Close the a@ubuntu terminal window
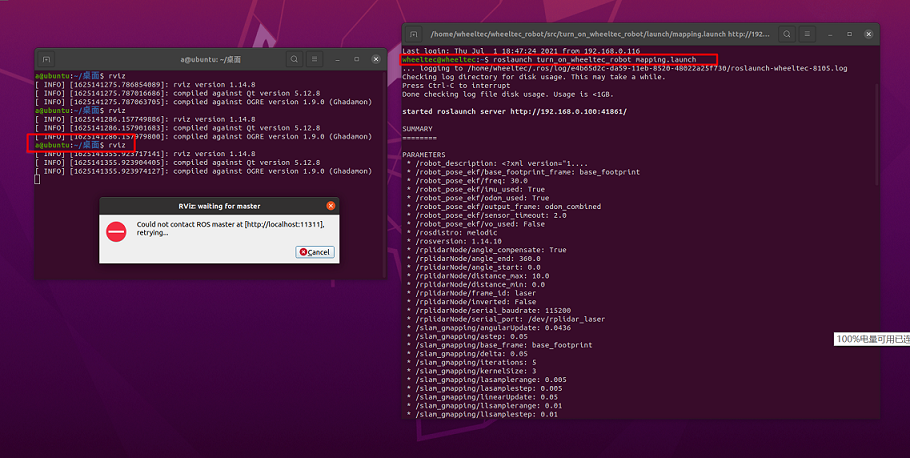This screenshot has width=910, height=458. click(x=376, y=59)
